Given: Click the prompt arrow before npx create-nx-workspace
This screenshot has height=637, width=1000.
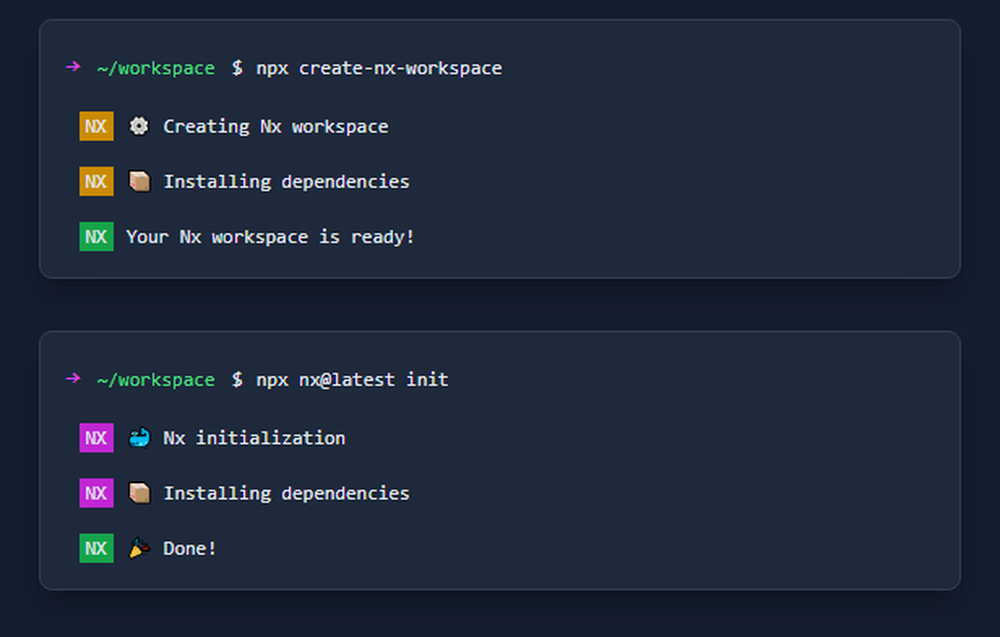Looking at the screenshot, I should [x=73, y=67].
